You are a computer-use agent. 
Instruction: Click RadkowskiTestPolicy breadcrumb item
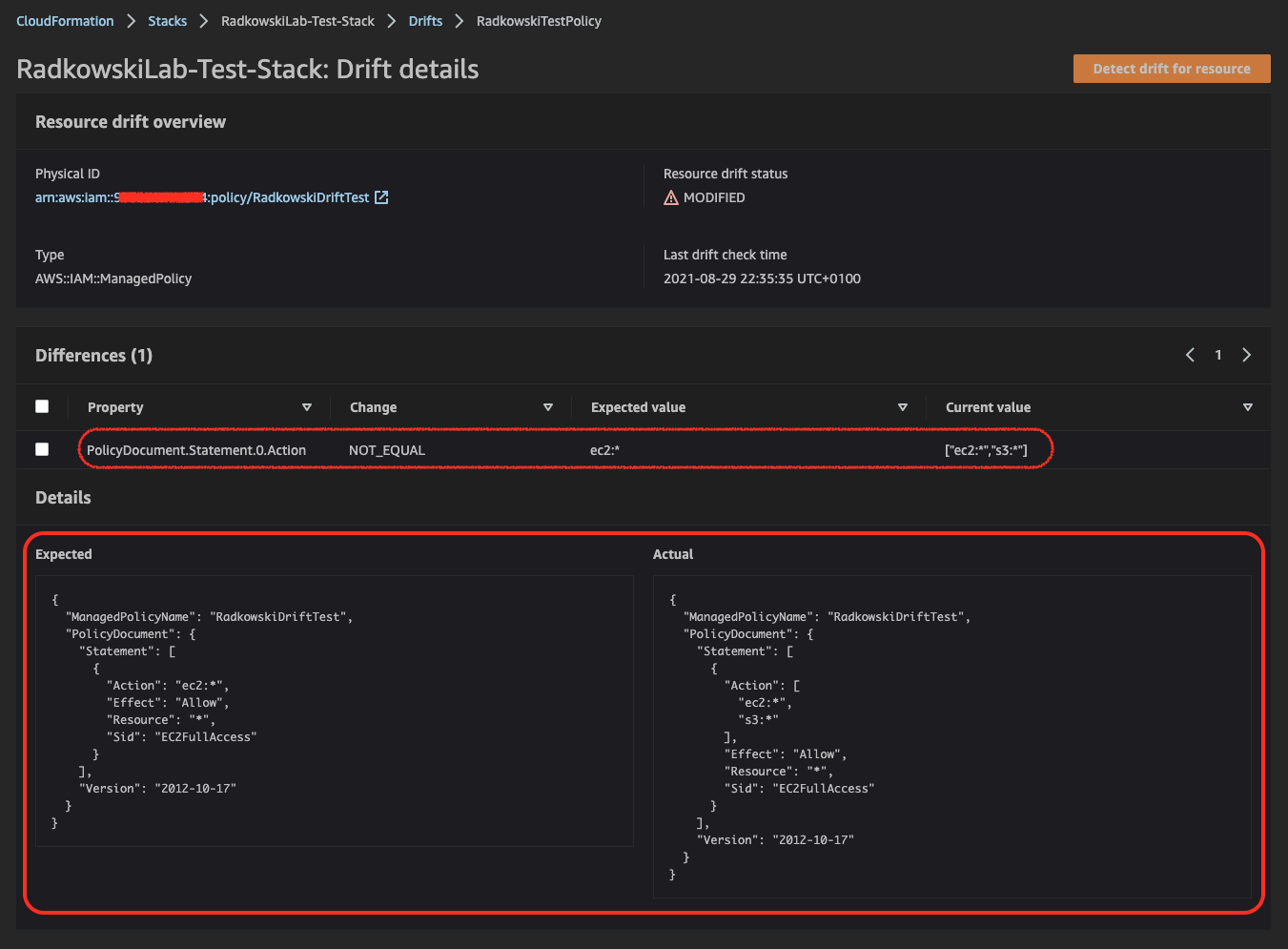click(x=539, y=21)
